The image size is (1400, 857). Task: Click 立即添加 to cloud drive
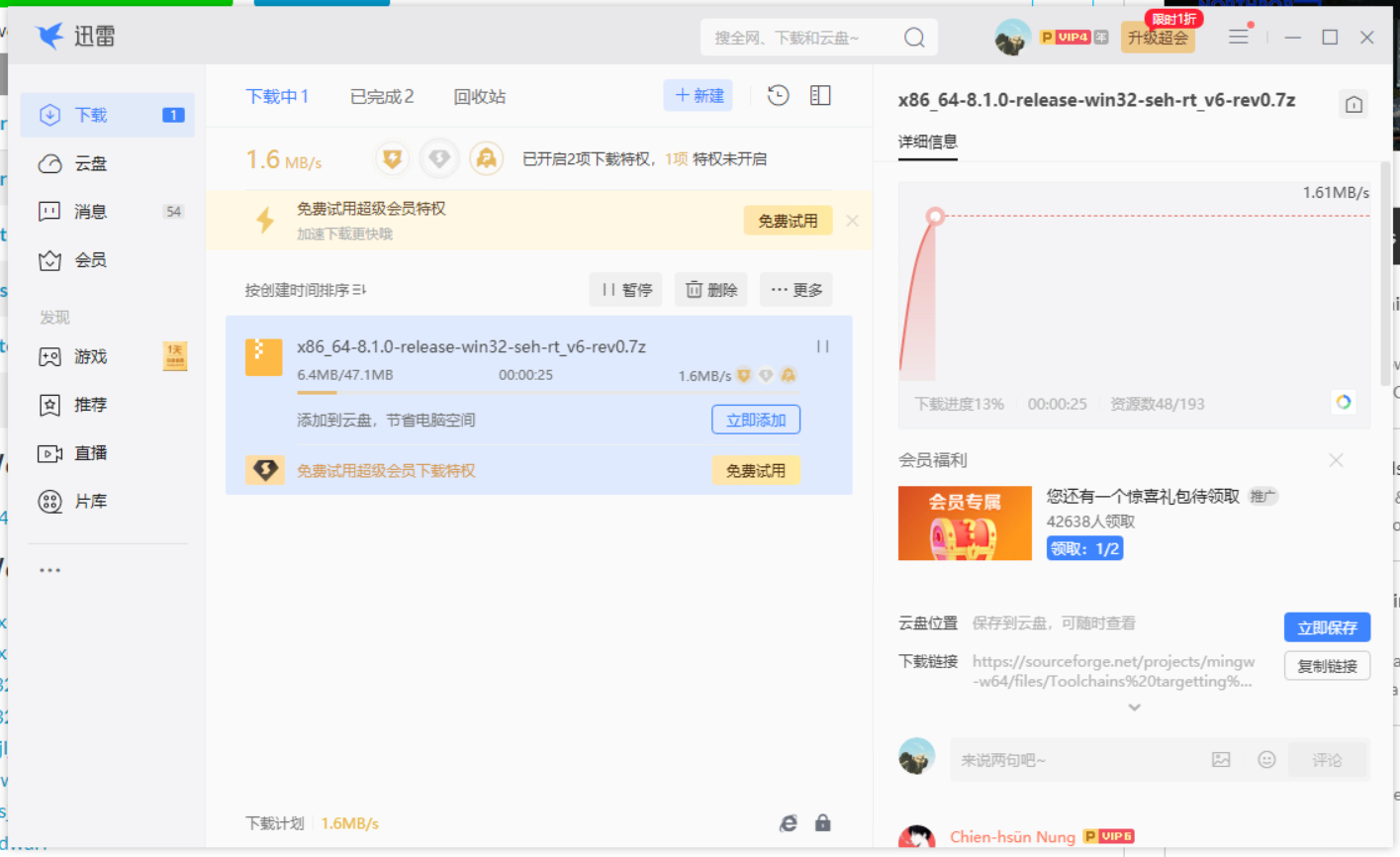756,420
